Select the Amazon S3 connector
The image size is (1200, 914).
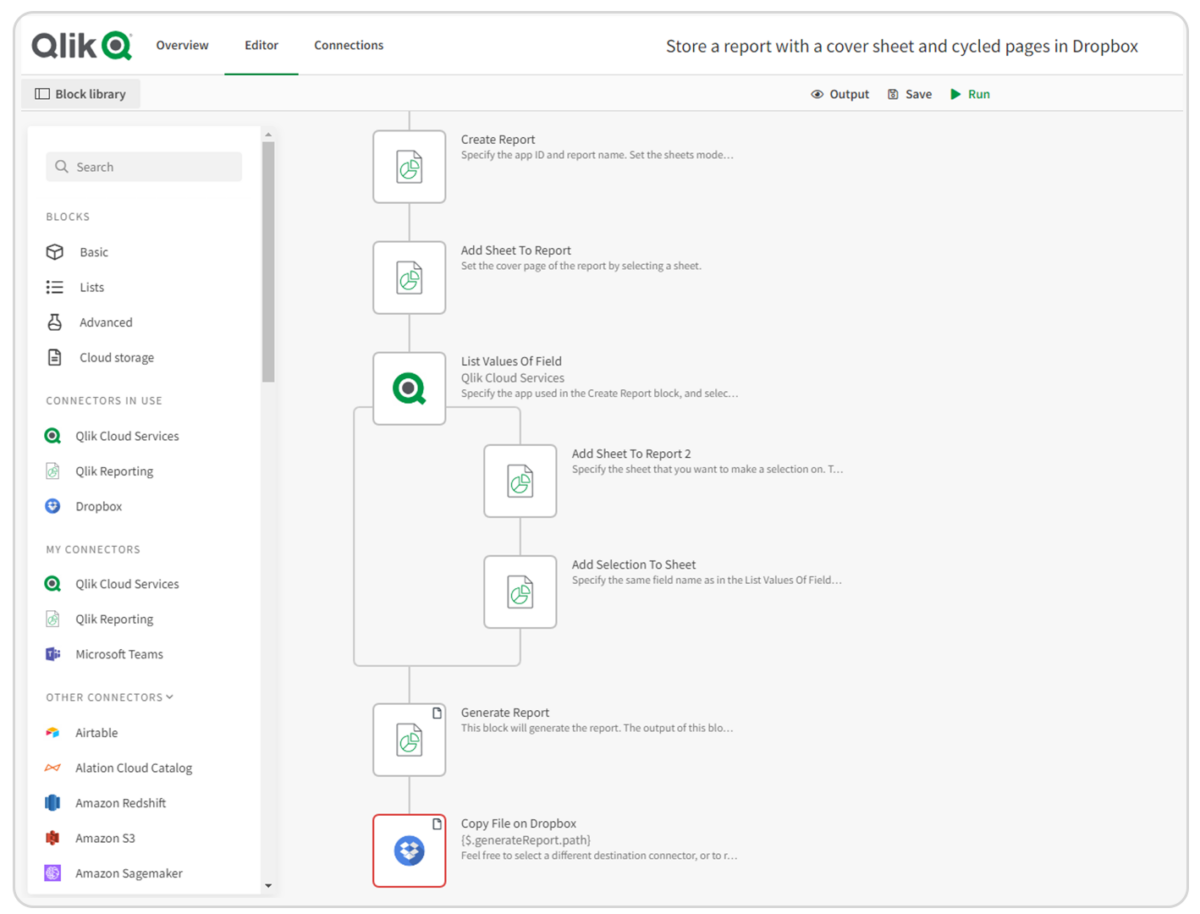coord(103,838)
